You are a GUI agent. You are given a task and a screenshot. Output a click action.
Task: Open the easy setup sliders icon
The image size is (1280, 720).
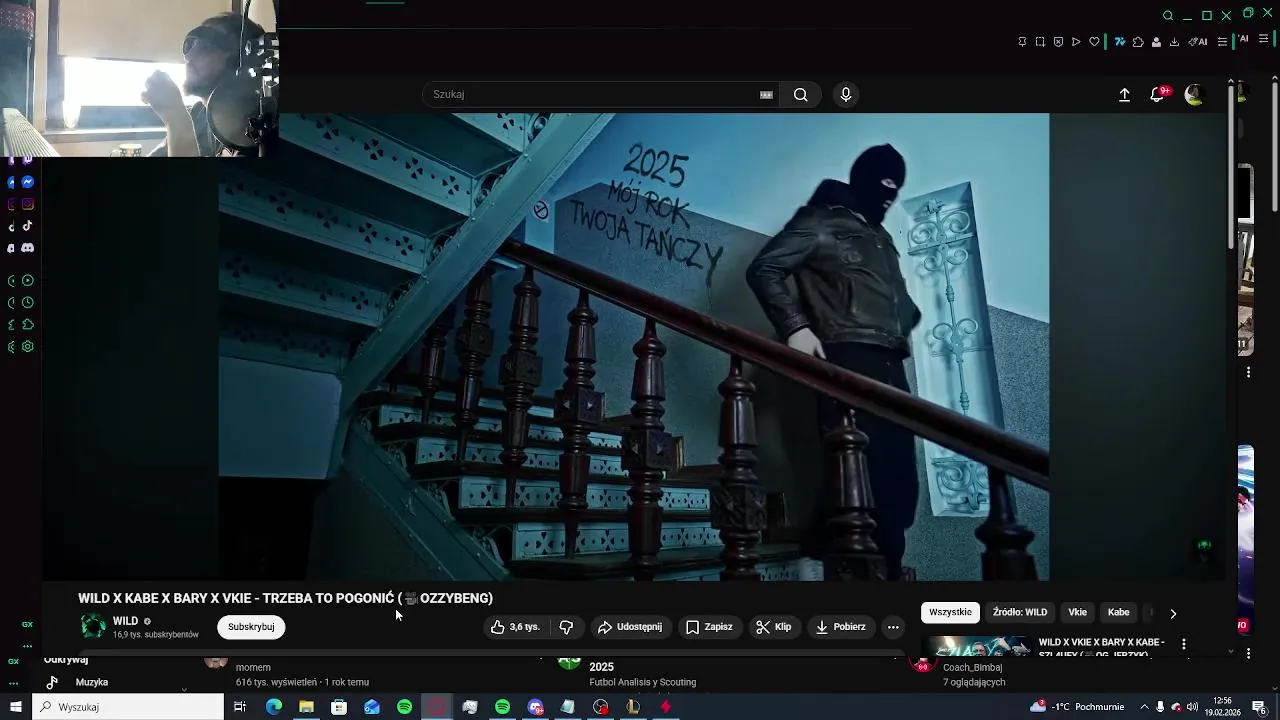tap(1222, 42)
